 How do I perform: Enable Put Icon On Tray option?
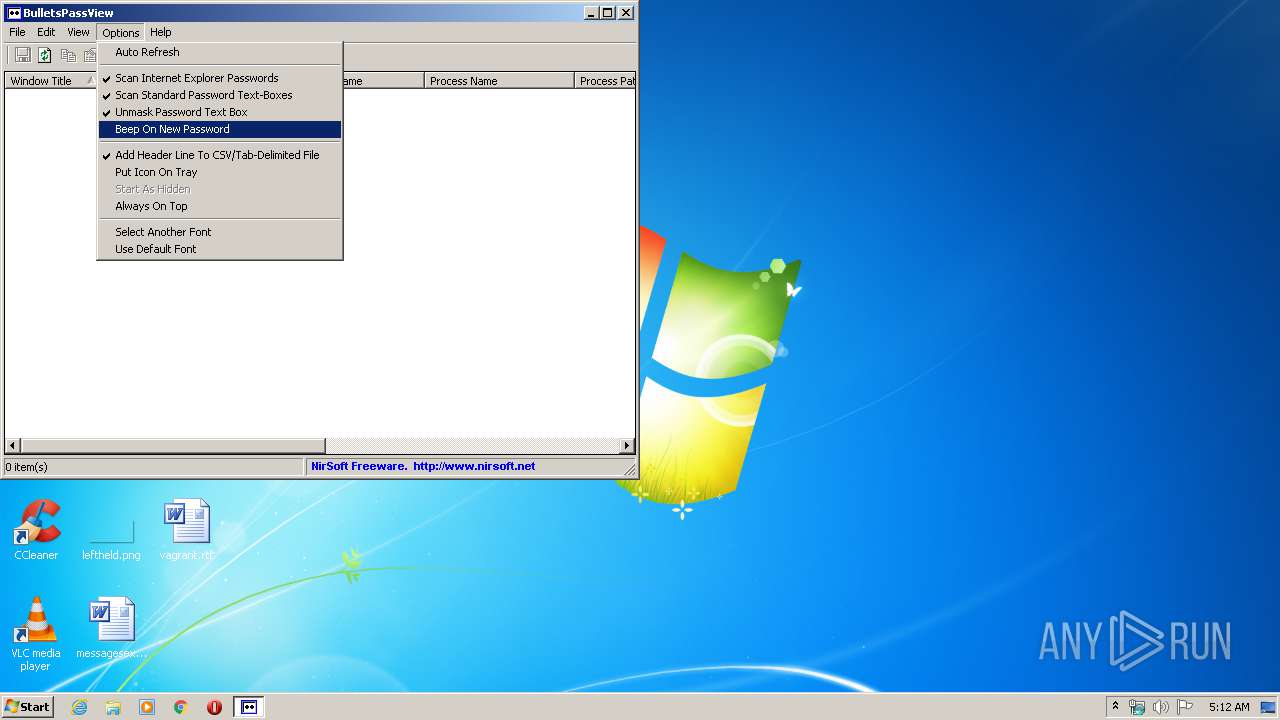(x=220, y=172)
